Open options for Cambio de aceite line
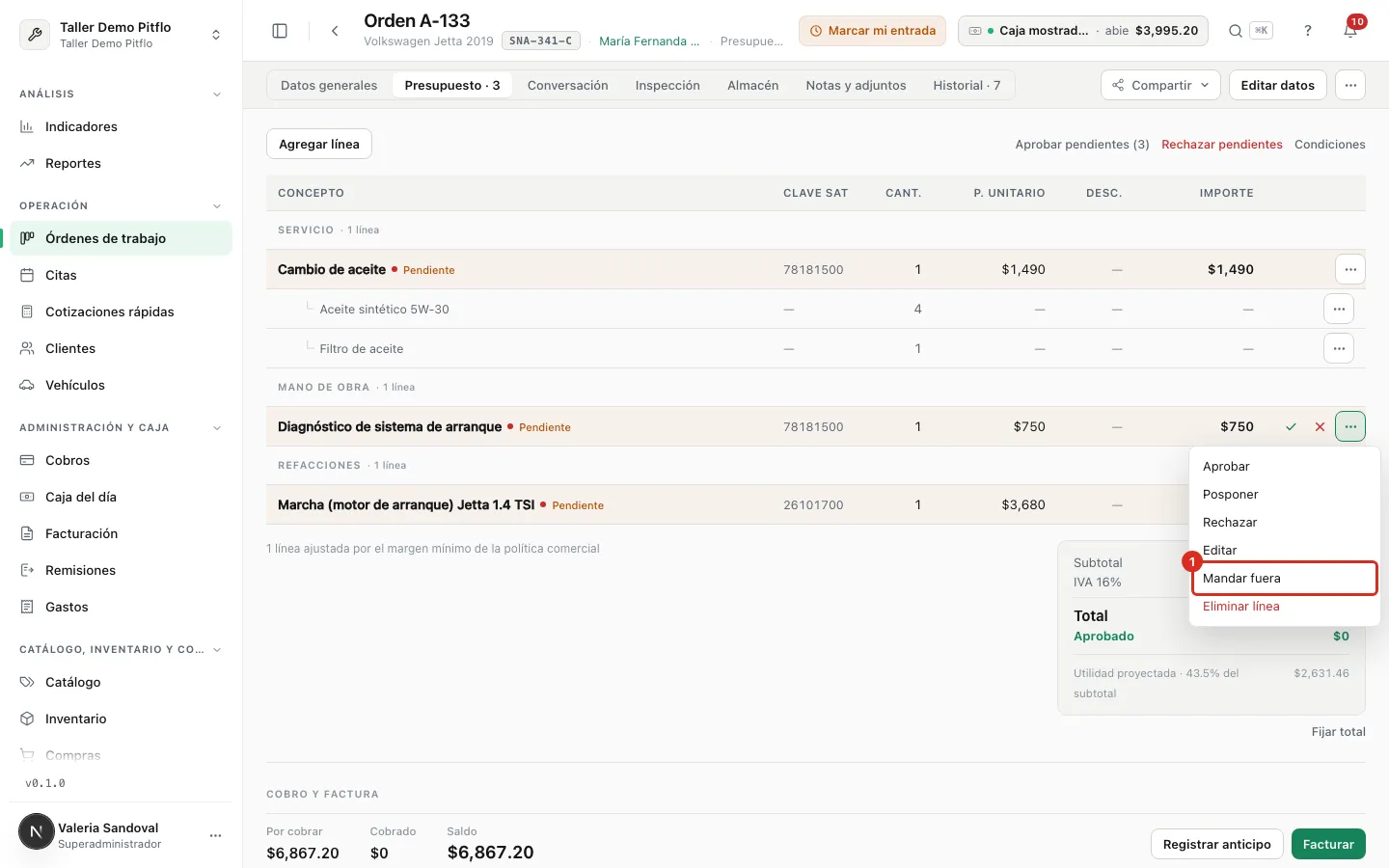The image size is (1389, 868). (1350, 269)
